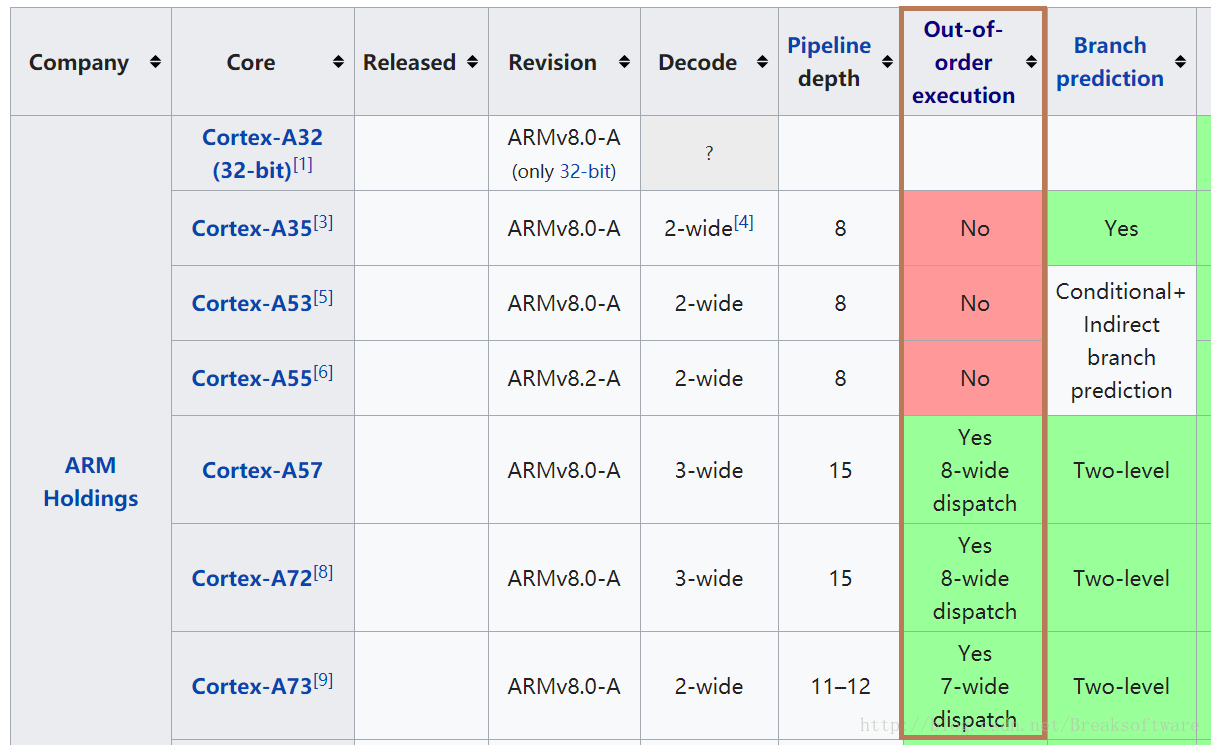The width and height of the screenshot is (1211, 745).
Task: Select 'ARMv8.0-A' revision for Cortex-A57
Action: tap(564, 470)
